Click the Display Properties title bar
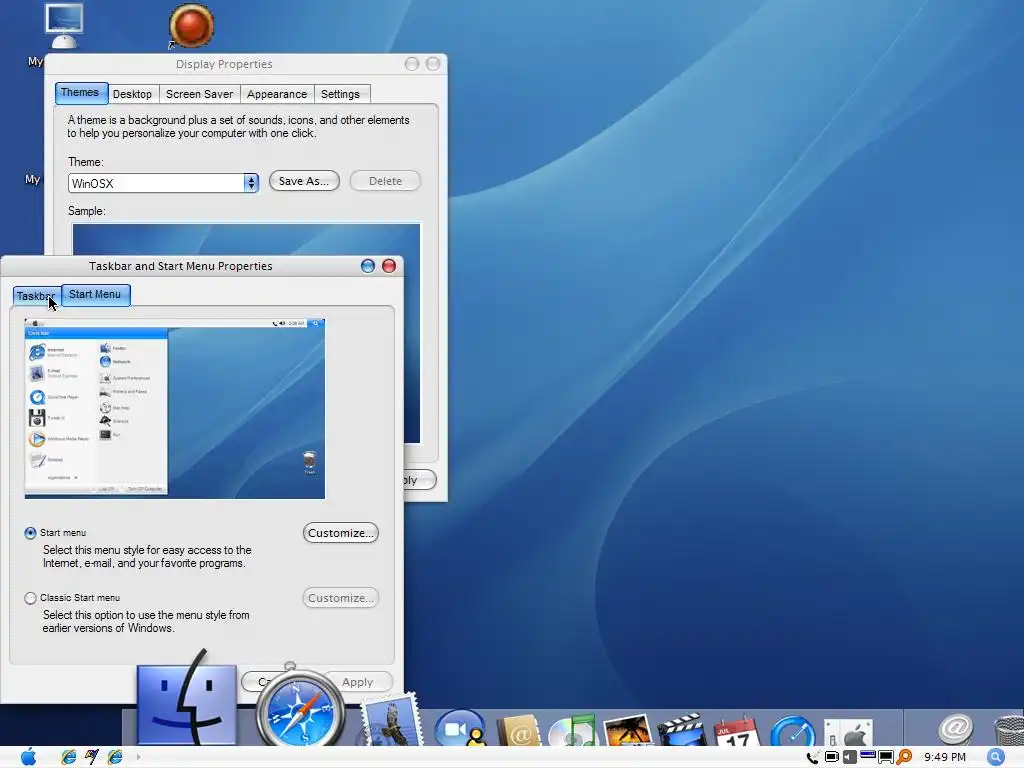Screen dimensions: 1024x768 224,64
